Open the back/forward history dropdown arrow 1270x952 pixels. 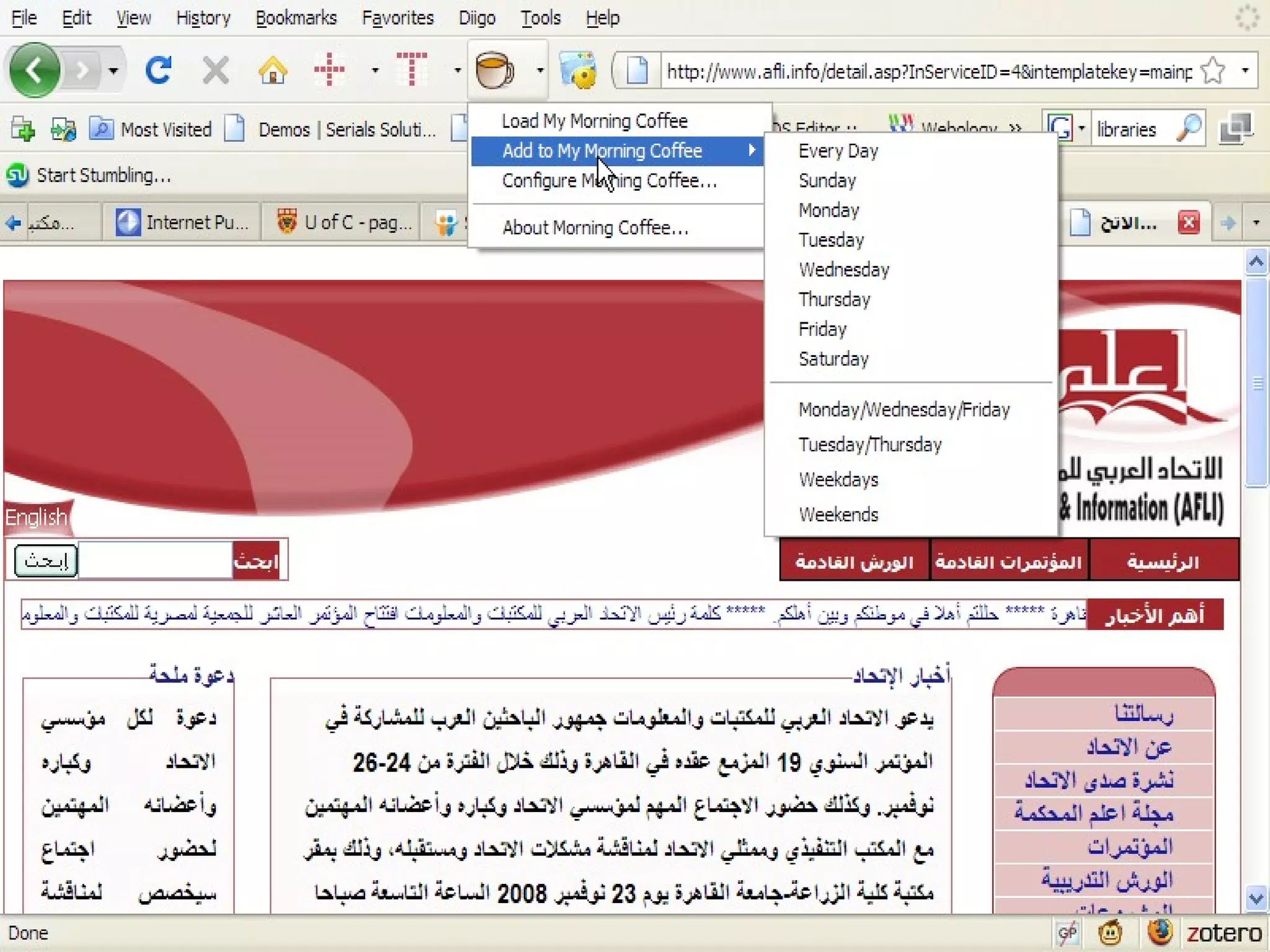point(113,70)
